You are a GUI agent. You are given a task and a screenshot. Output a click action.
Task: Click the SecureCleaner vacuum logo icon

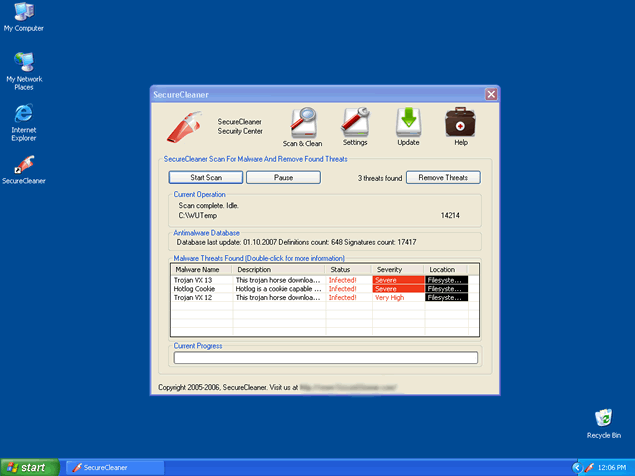[x=187, y=126]
